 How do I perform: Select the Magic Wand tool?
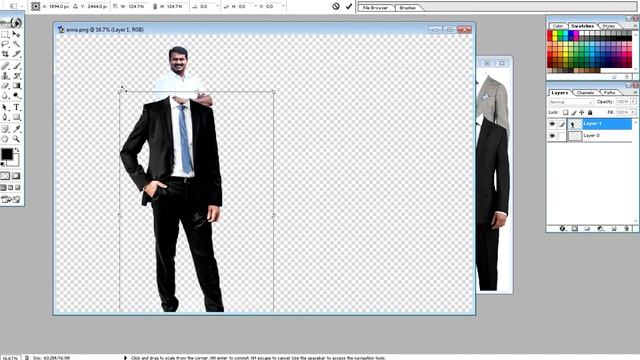click(16, 44)
